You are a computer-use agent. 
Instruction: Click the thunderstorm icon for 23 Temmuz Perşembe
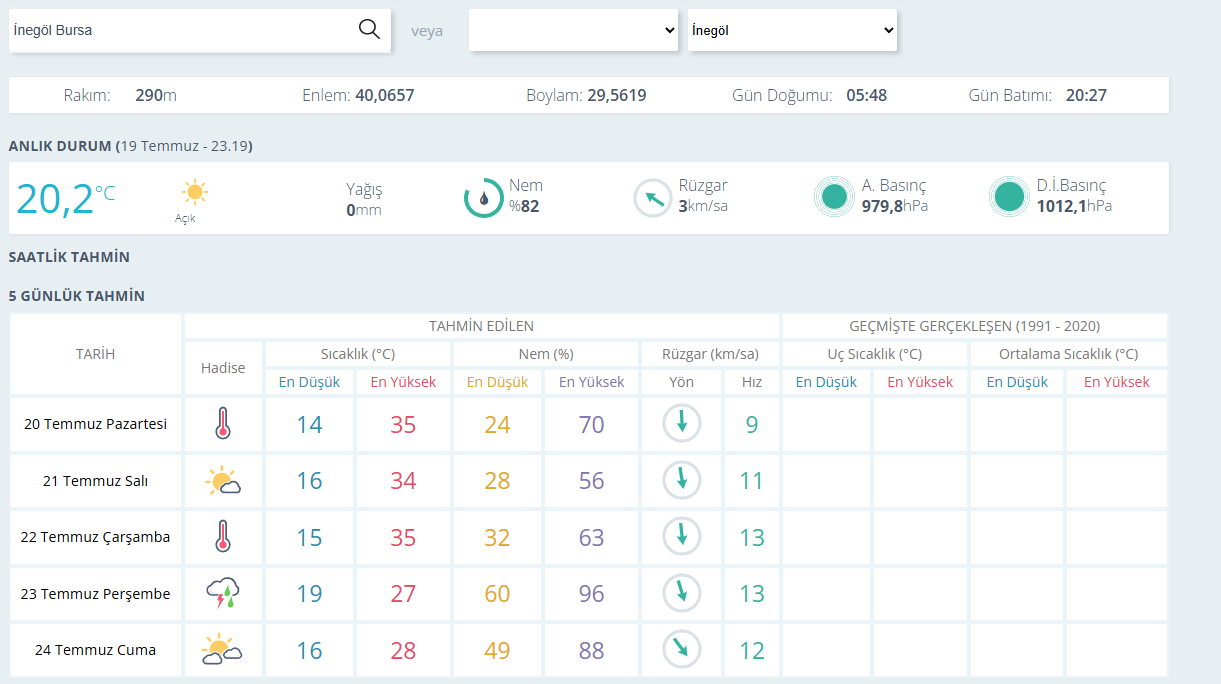pyautogui.click(x=223, y=594)
